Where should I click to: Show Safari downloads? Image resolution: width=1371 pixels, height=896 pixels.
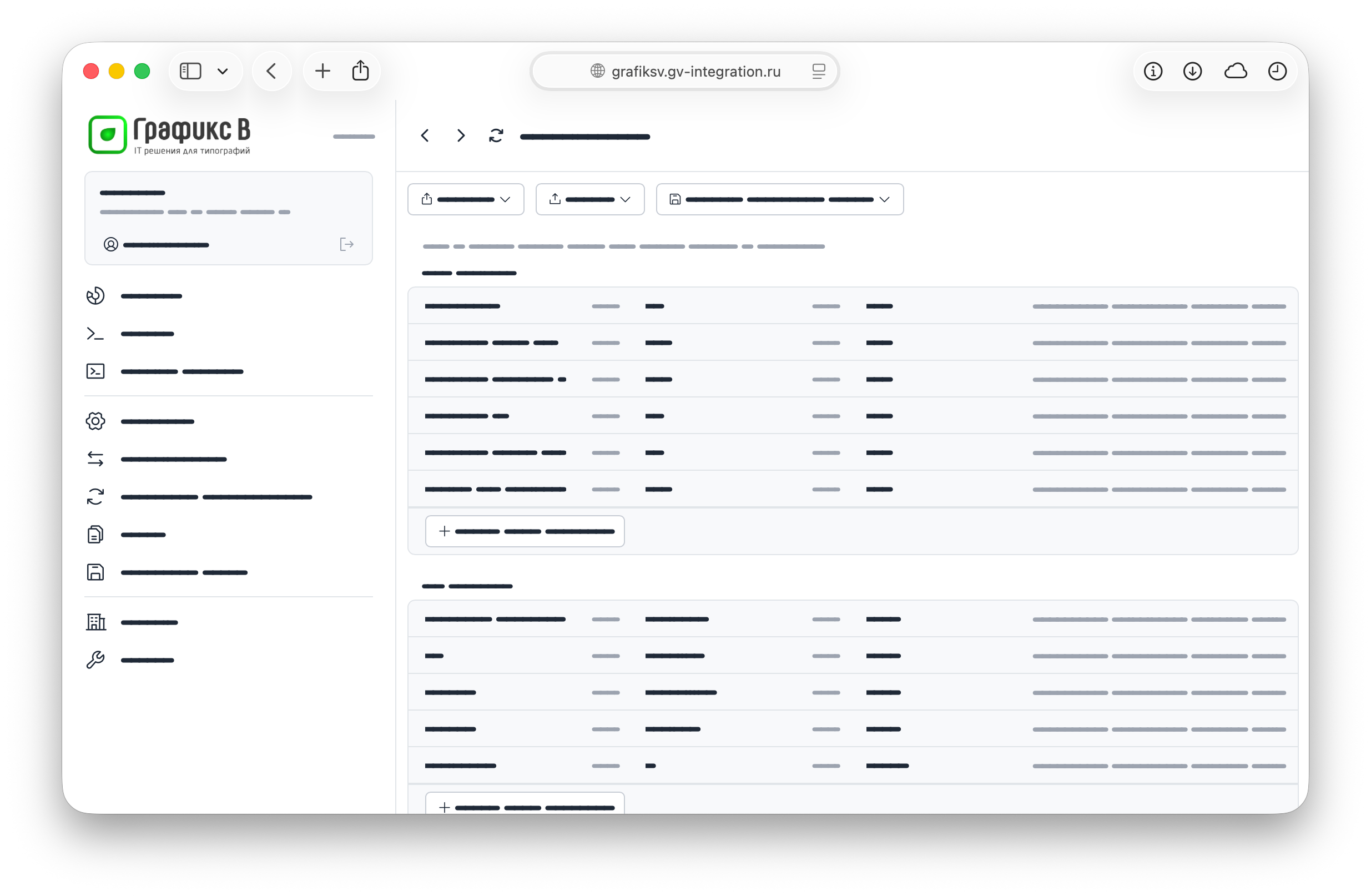pyautogui.click(x=1193, y=72)
